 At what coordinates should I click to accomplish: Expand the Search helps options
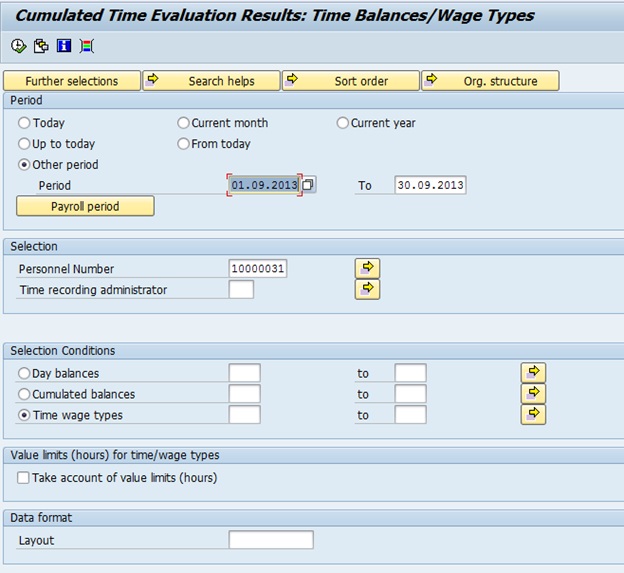coord(211,81)
